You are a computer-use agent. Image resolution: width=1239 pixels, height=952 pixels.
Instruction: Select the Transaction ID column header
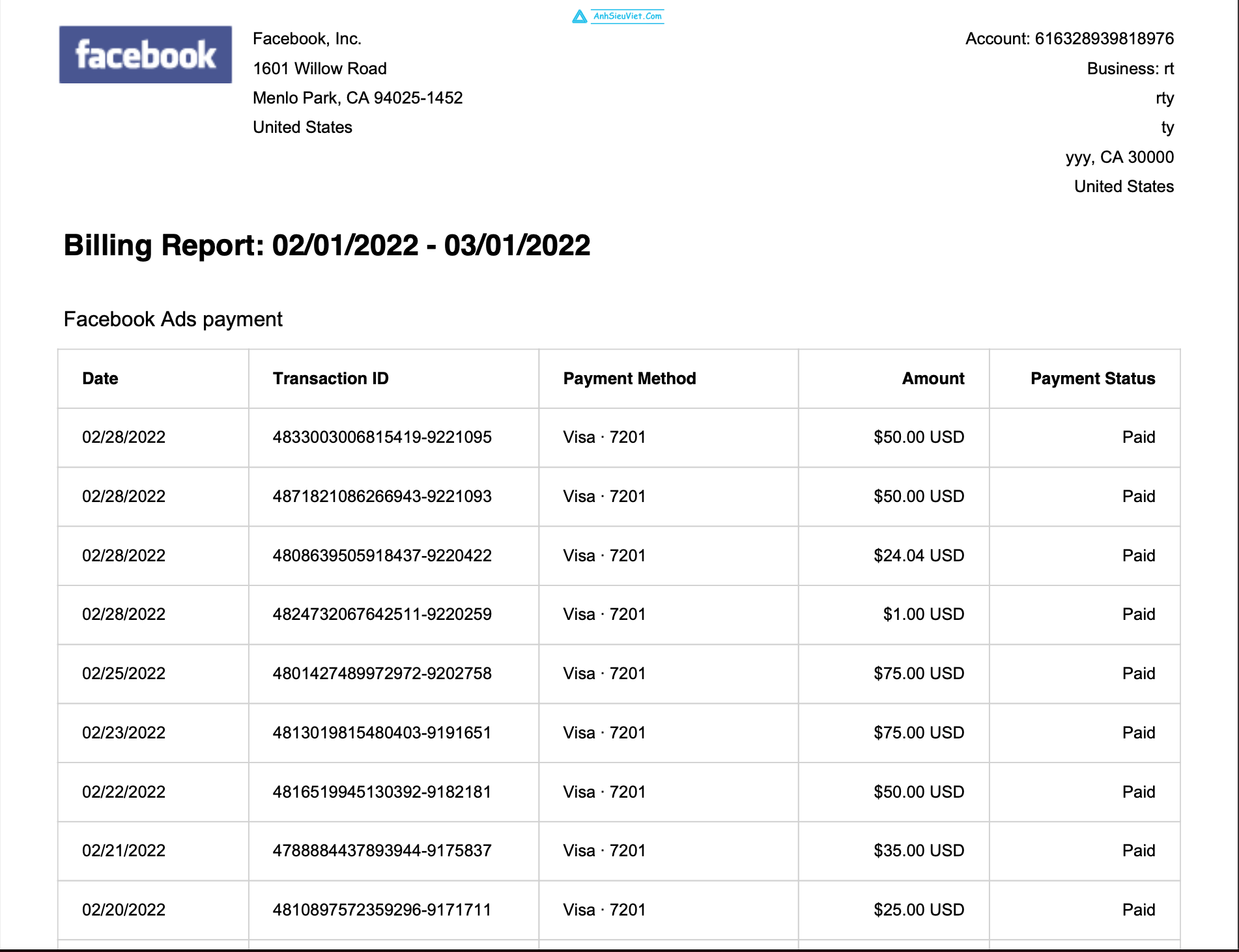coord(330,378)
